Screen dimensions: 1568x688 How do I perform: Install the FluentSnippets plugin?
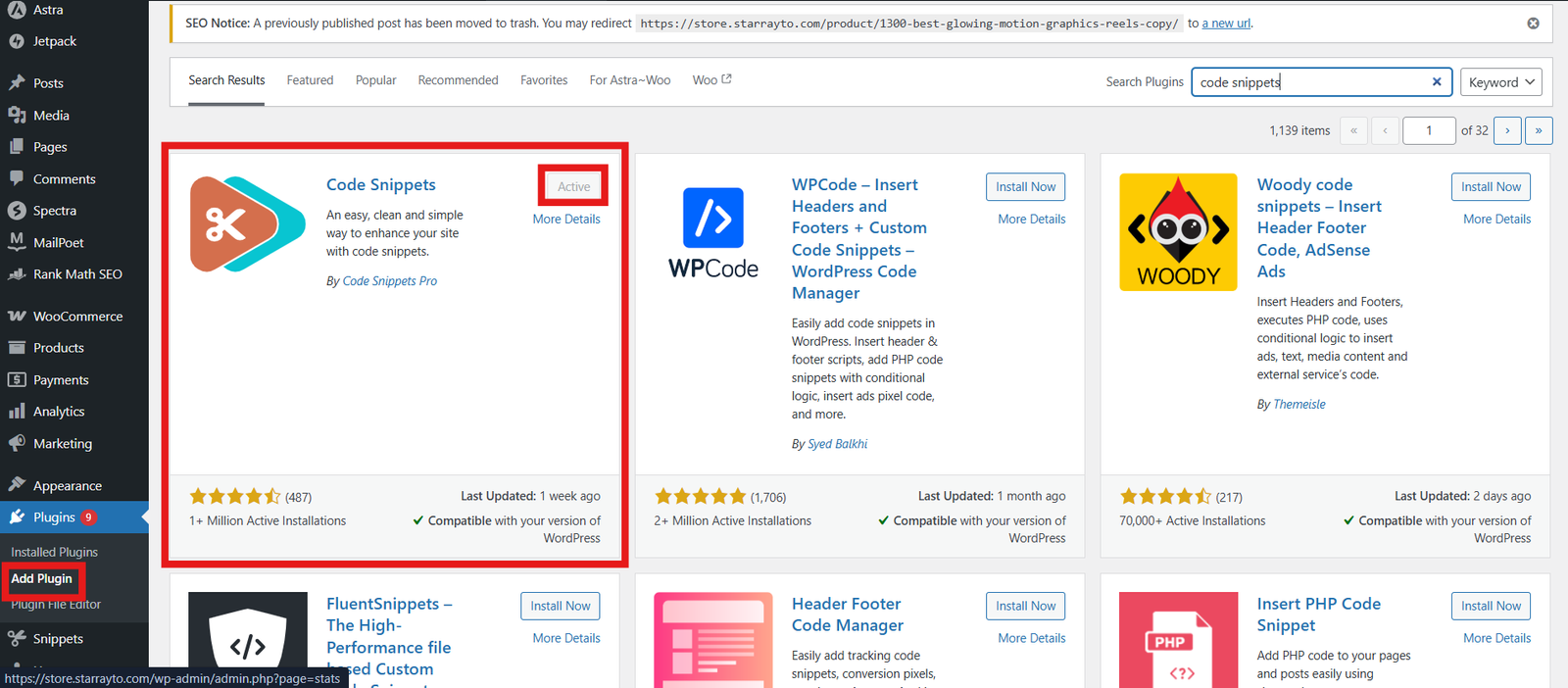(x=560, y=607)
